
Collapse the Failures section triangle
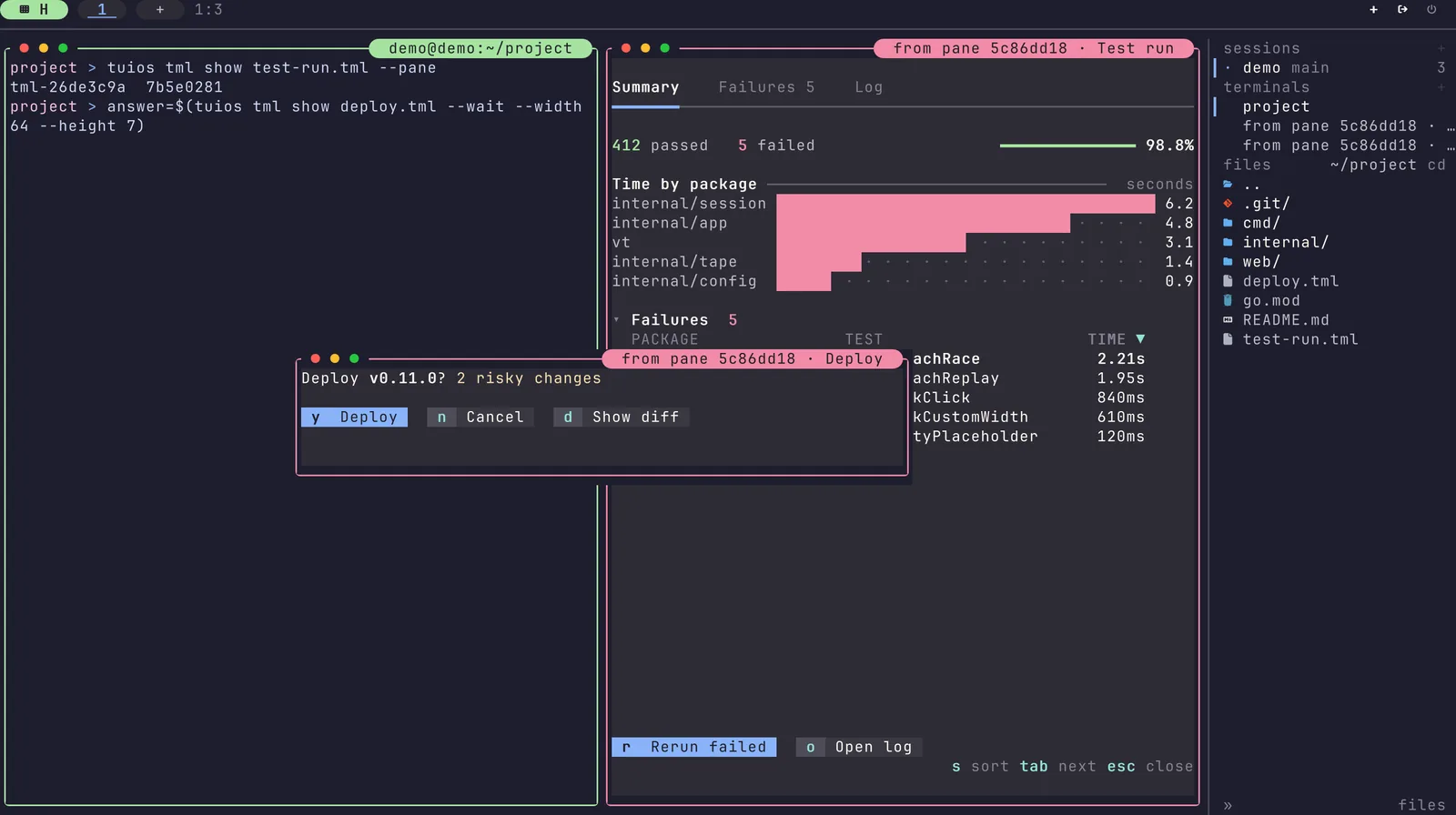click(616, 320)
